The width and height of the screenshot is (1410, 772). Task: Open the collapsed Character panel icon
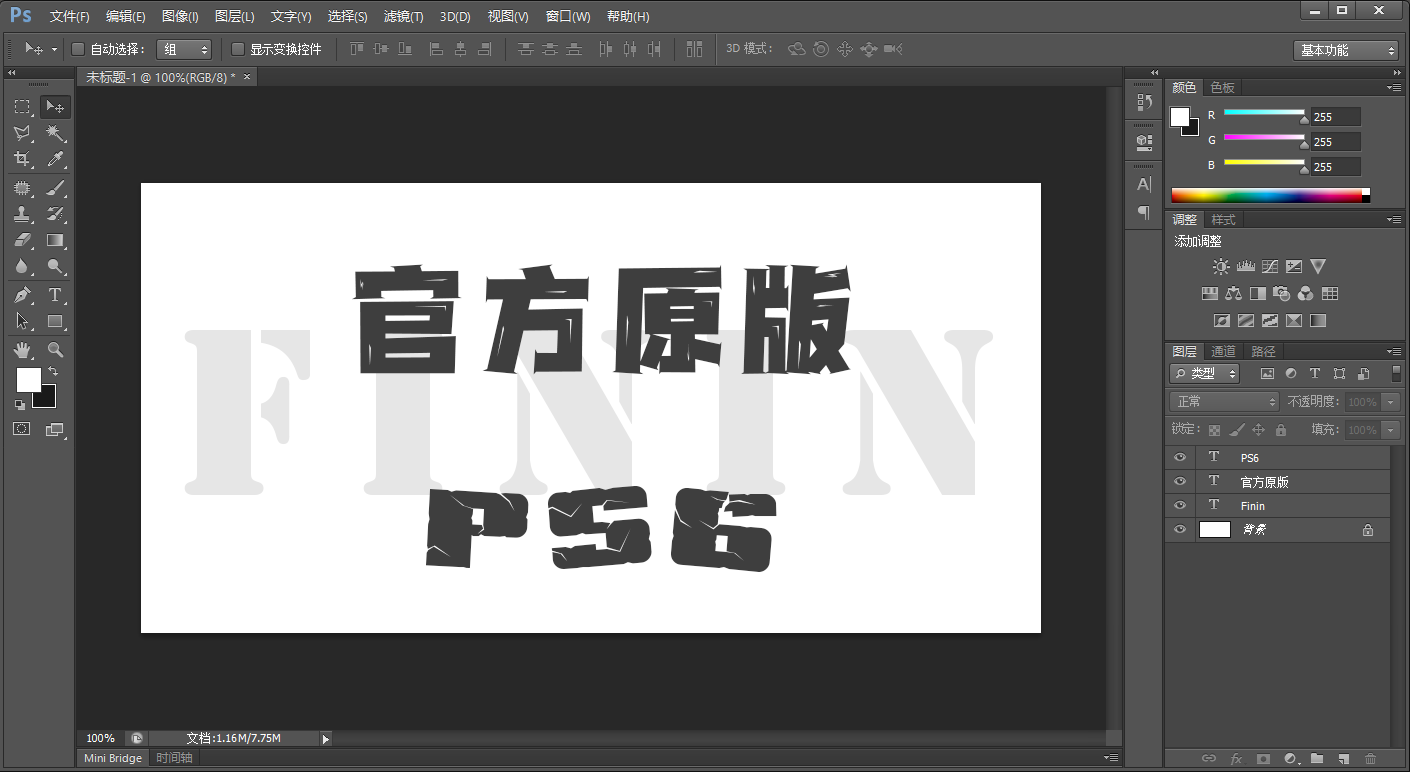click(x=1144, y=185)
